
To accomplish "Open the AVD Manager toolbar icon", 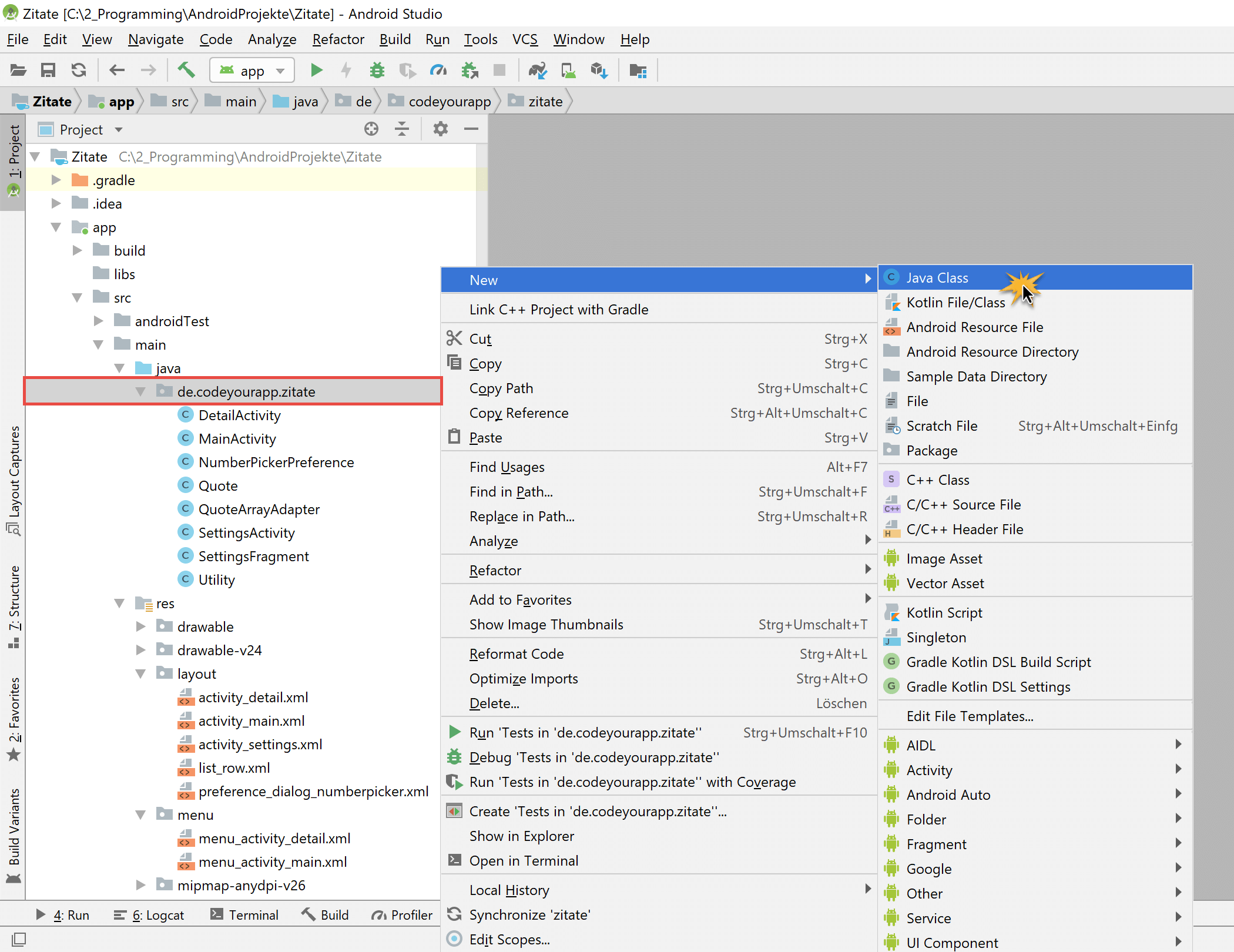I will [x=569, y=71].
